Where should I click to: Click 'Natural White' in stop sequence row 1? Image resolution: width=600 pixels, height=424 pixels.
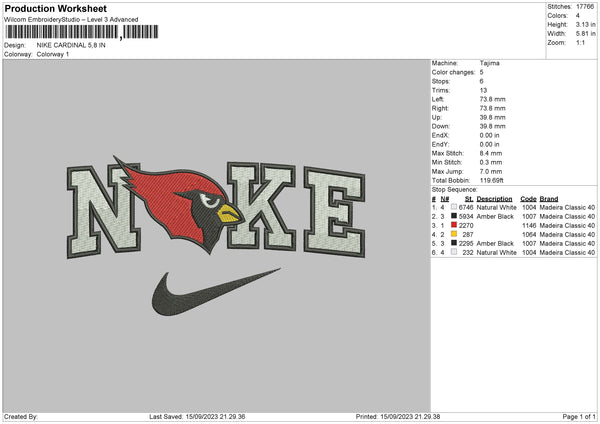[496, 207]
